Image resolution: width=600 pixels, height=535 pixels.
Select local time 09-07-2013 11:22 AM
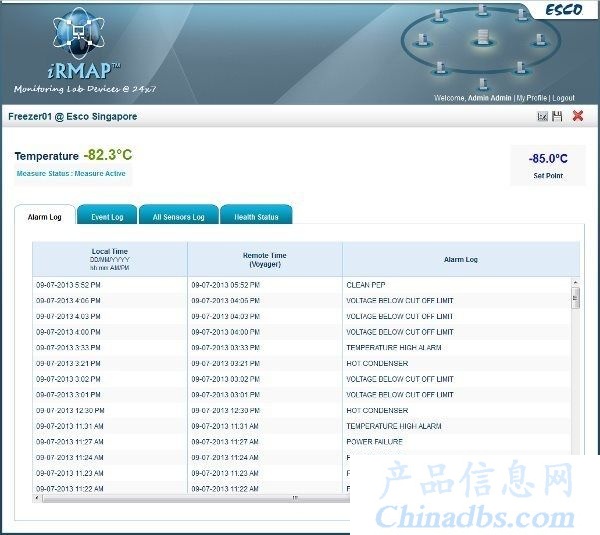pos(70,489)
